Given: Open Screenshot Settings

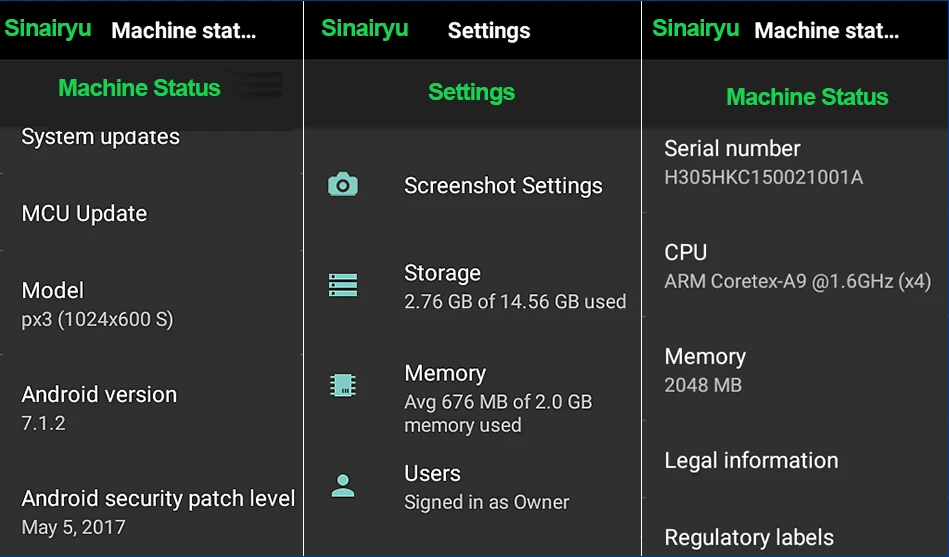Looking at the screenshot, I should tap(472, 185).
